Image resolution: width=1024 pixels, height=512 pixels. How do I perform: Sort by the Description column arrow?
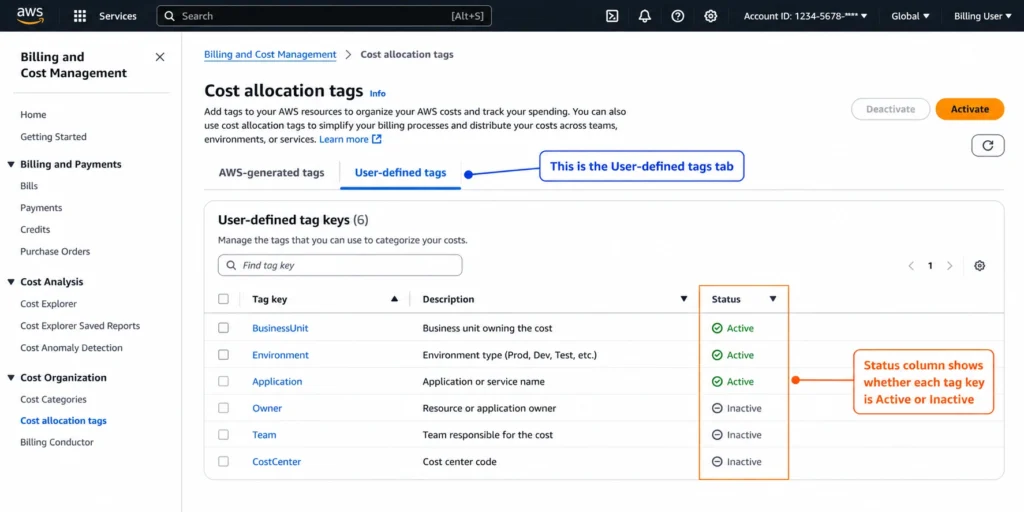click(x=684, y=299)
